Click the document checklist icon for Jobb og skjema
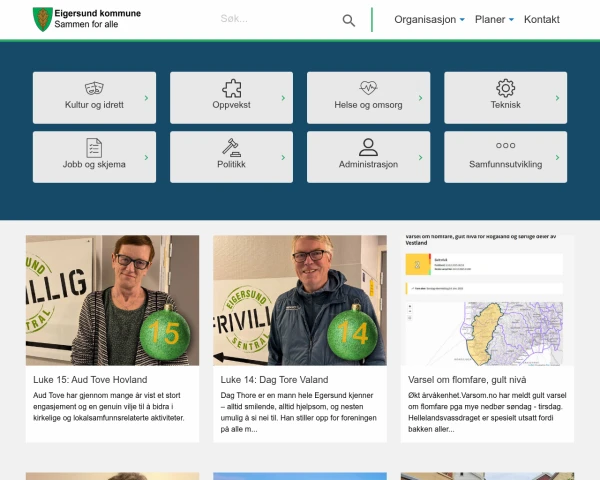The height and width of the screenshot is (480, 600). click(94, 148)
